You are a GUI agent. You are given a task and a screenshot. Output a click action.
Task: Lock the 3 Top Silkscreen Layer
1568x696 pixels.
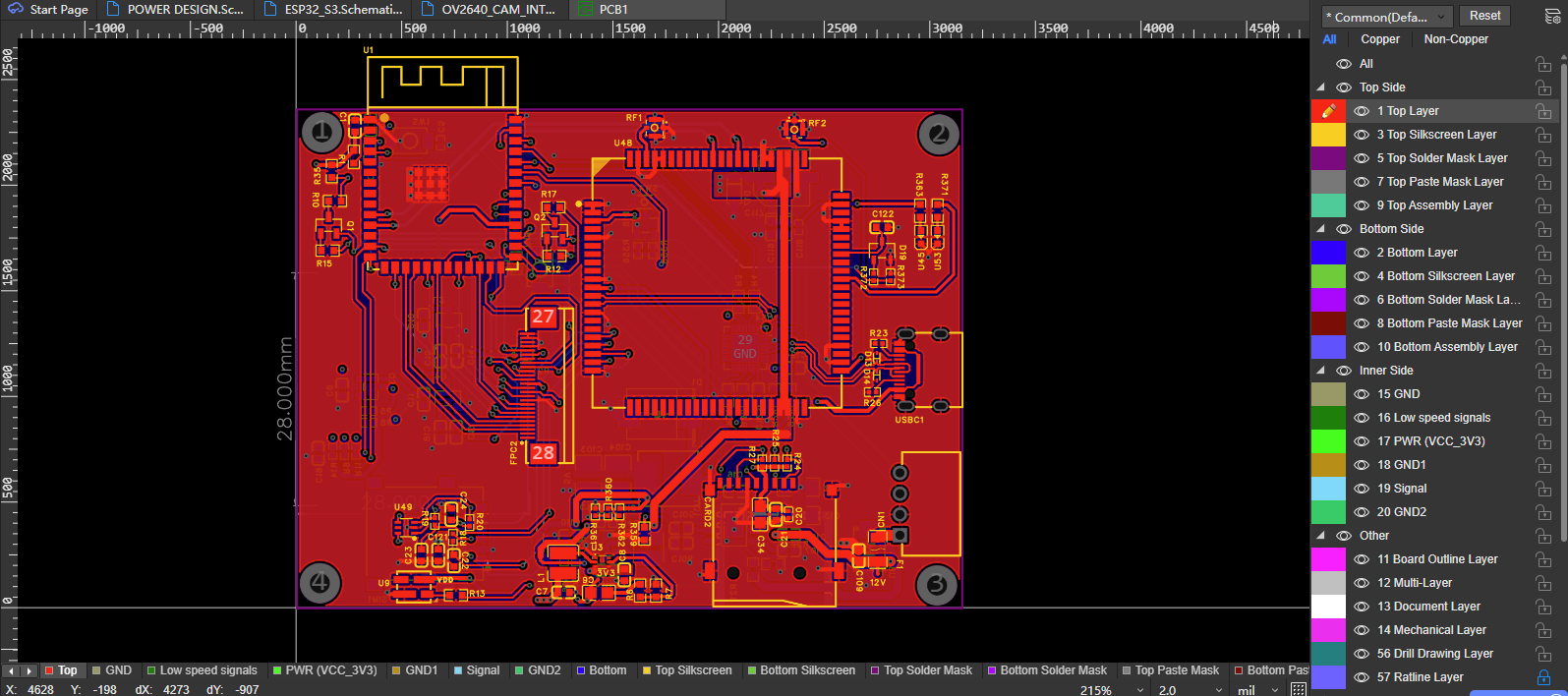[x=1543, y=135]
